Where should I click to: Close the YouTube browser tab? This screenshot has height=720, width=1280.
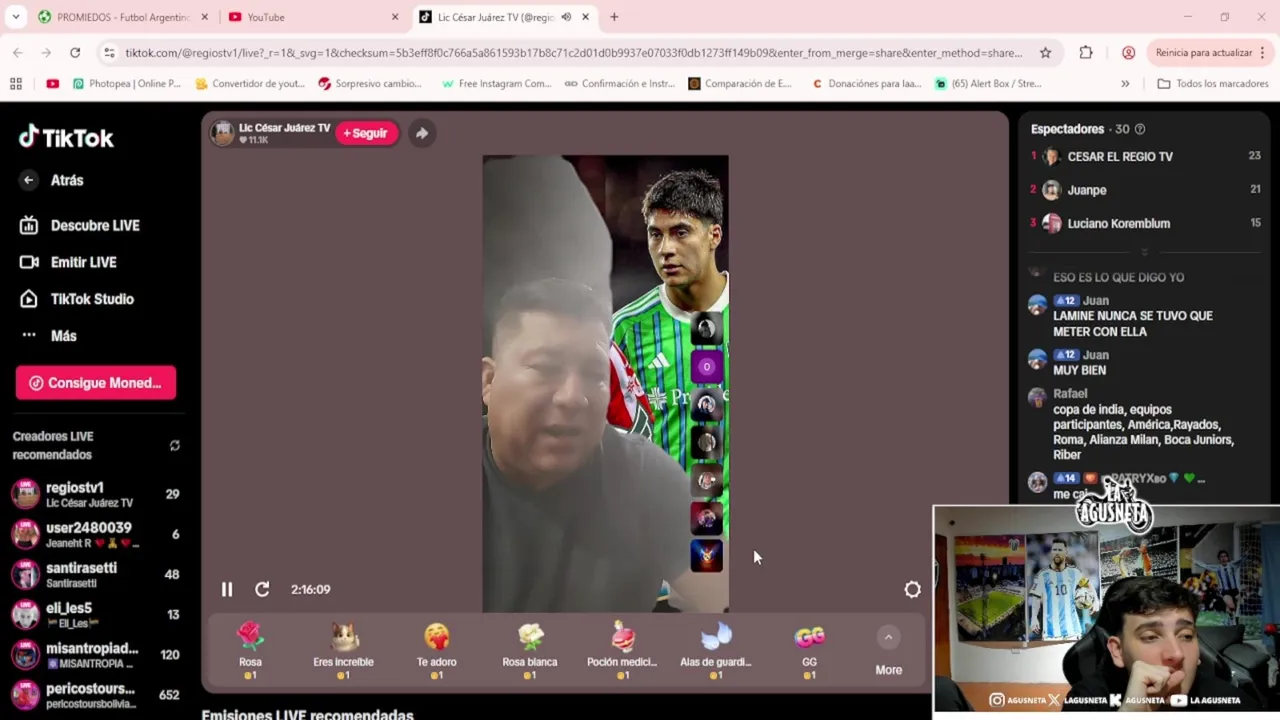pos(395,17)
